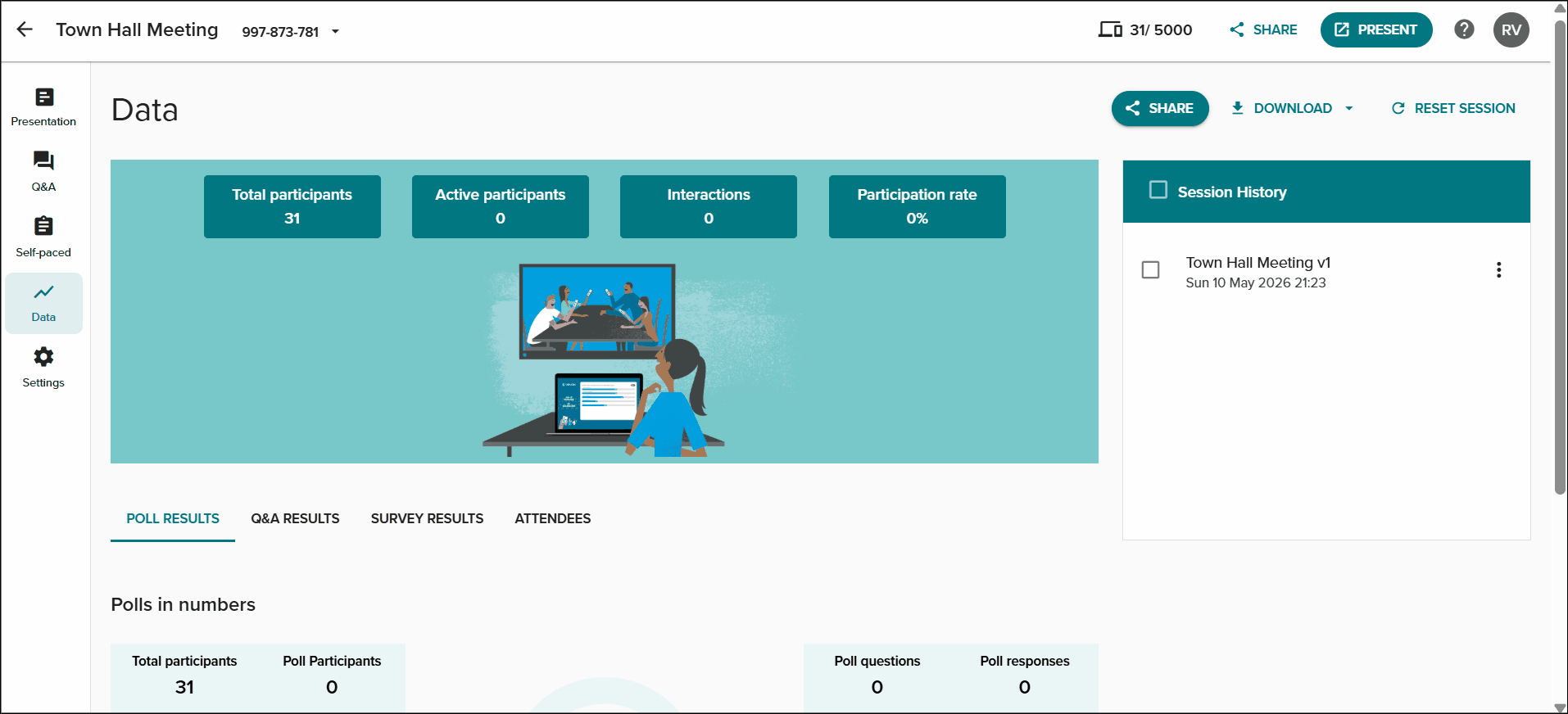
Task: Open the Q&A sidebar section
Action: [43, 172]
